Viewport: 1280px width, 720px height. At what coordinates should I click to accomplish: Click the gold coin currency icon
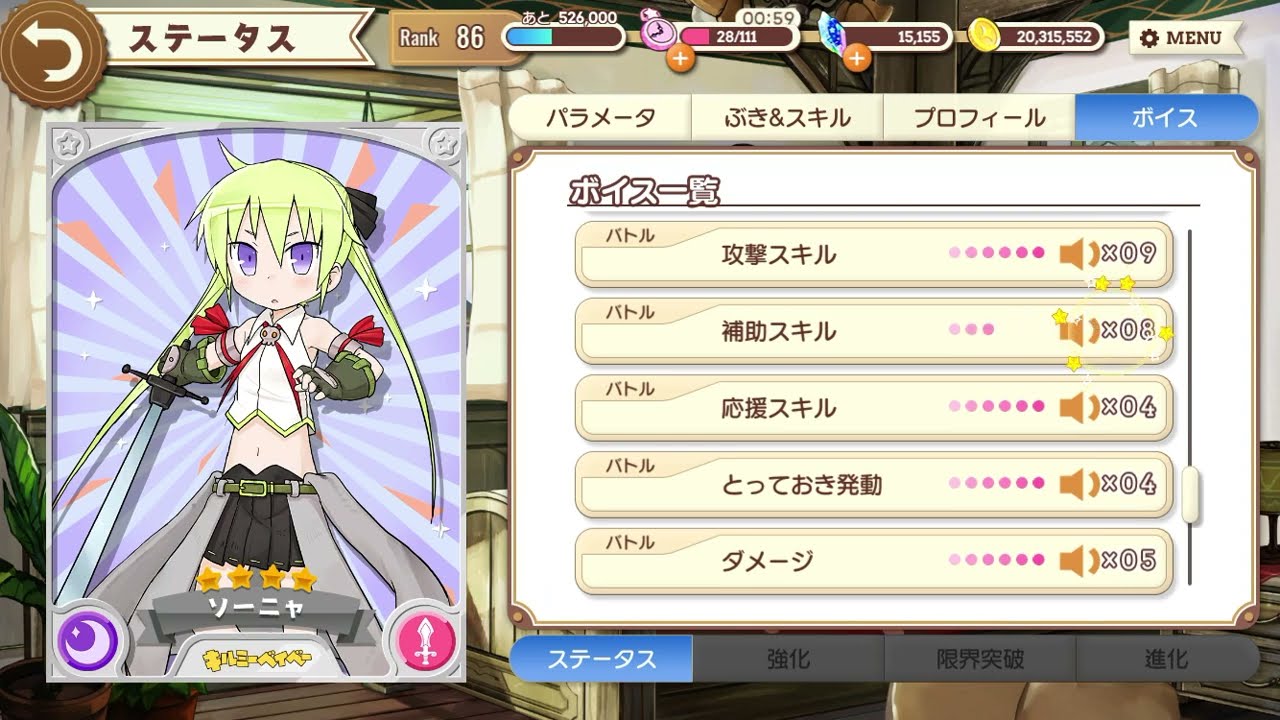click(985, 36)
